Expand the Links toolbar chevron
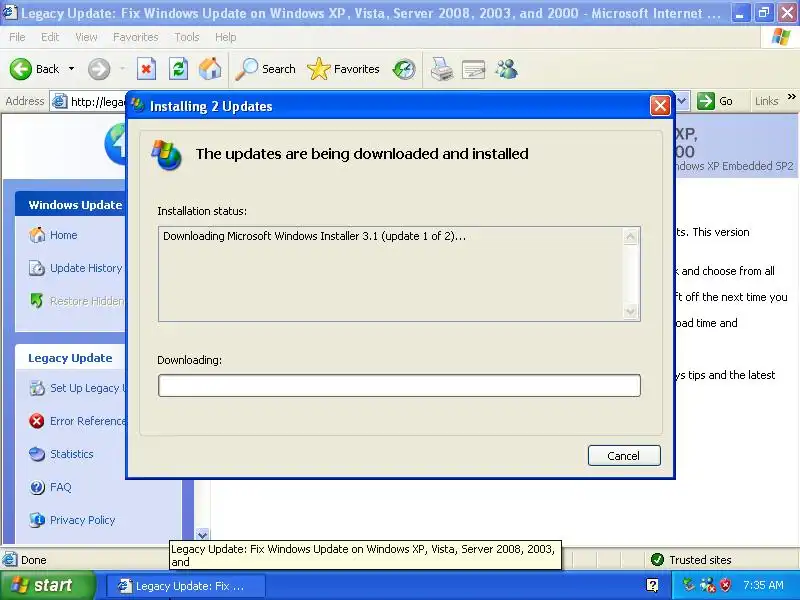The height and width of the screenshot is (600, 800). (x=791, y=96)
